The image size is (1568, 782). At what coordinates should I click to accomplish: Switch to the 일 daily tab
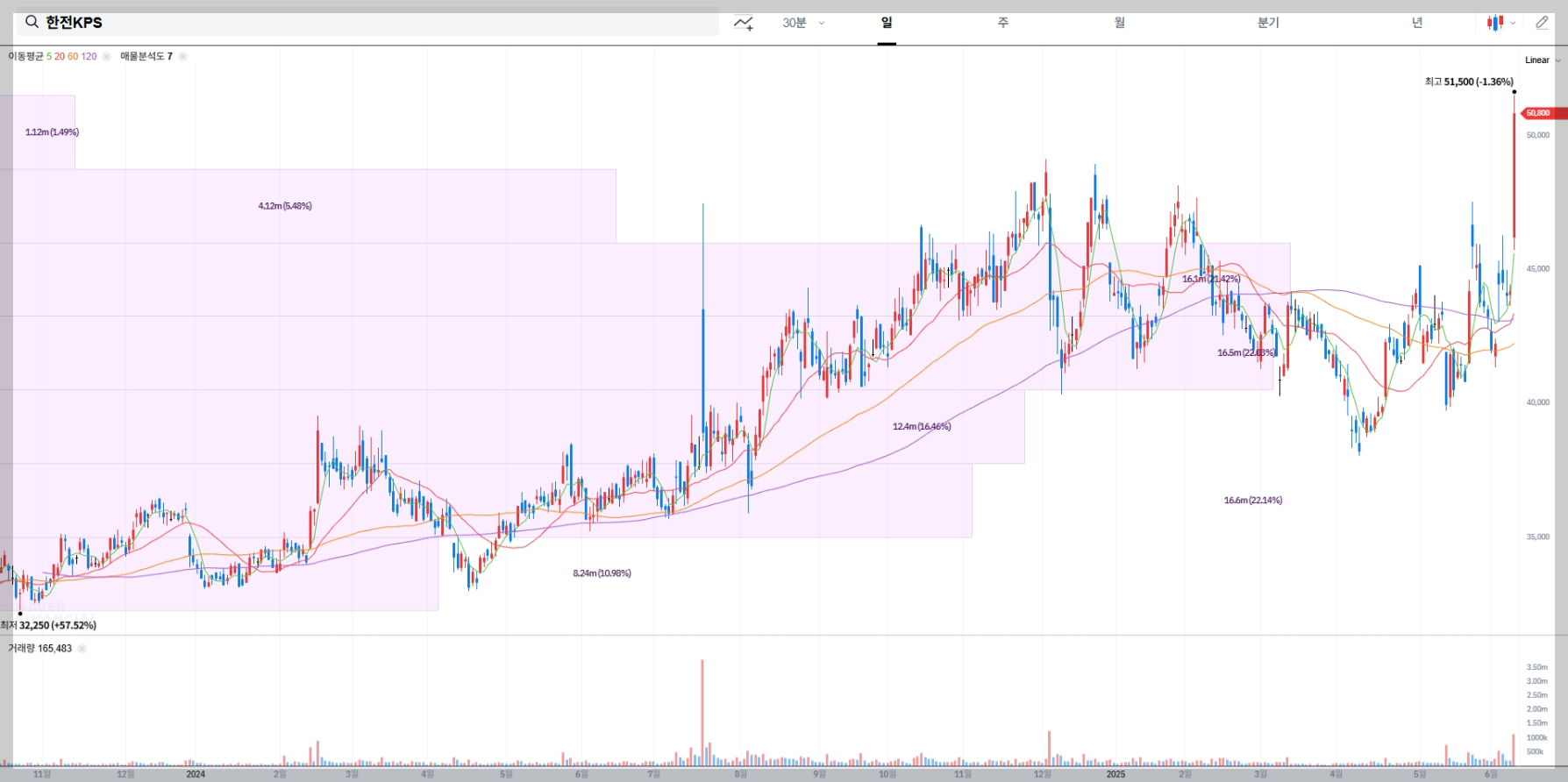click(x=887, y=23)
